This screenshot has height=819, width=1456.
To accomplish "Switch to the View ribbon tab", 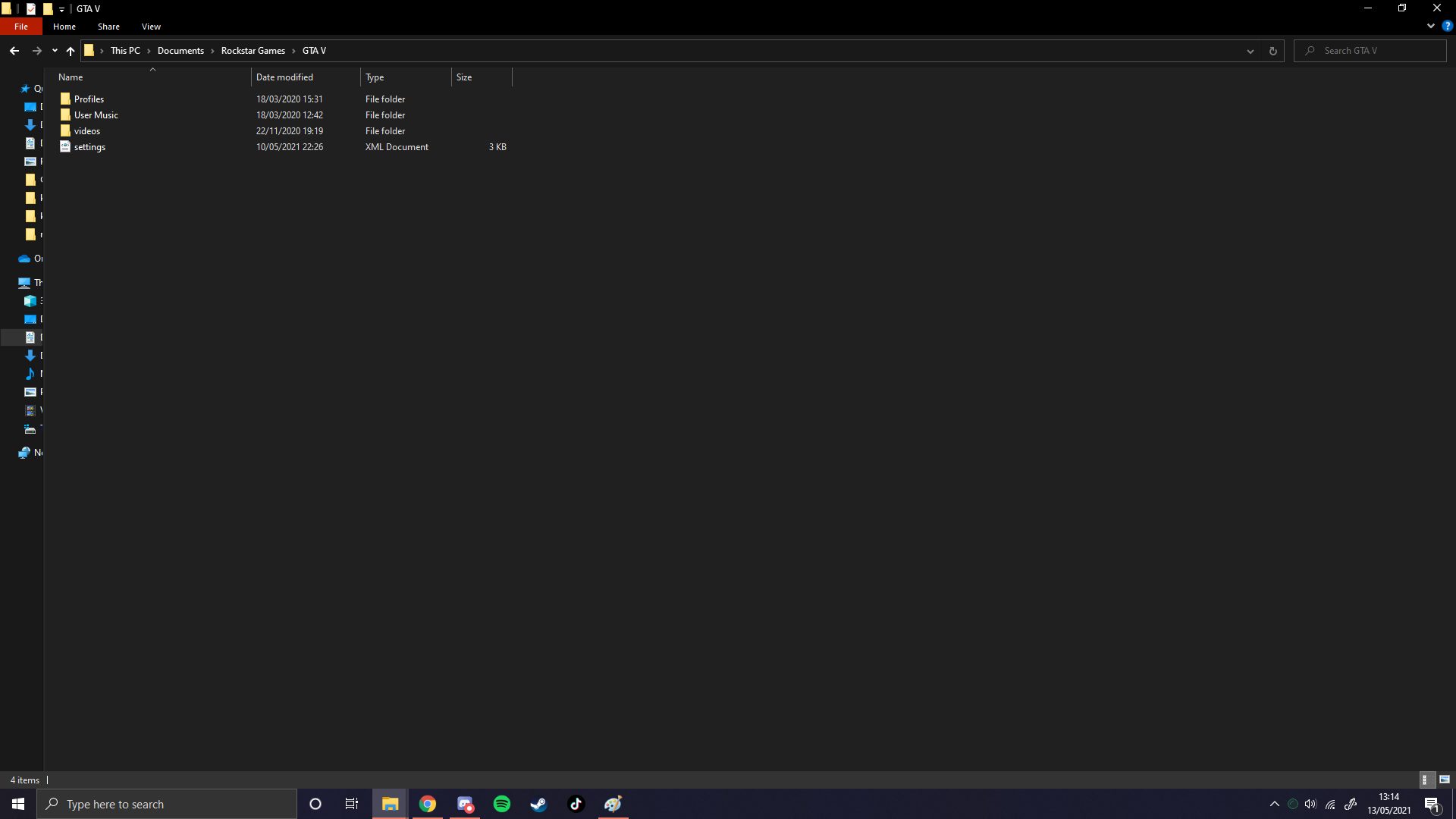I will [151, 27].
